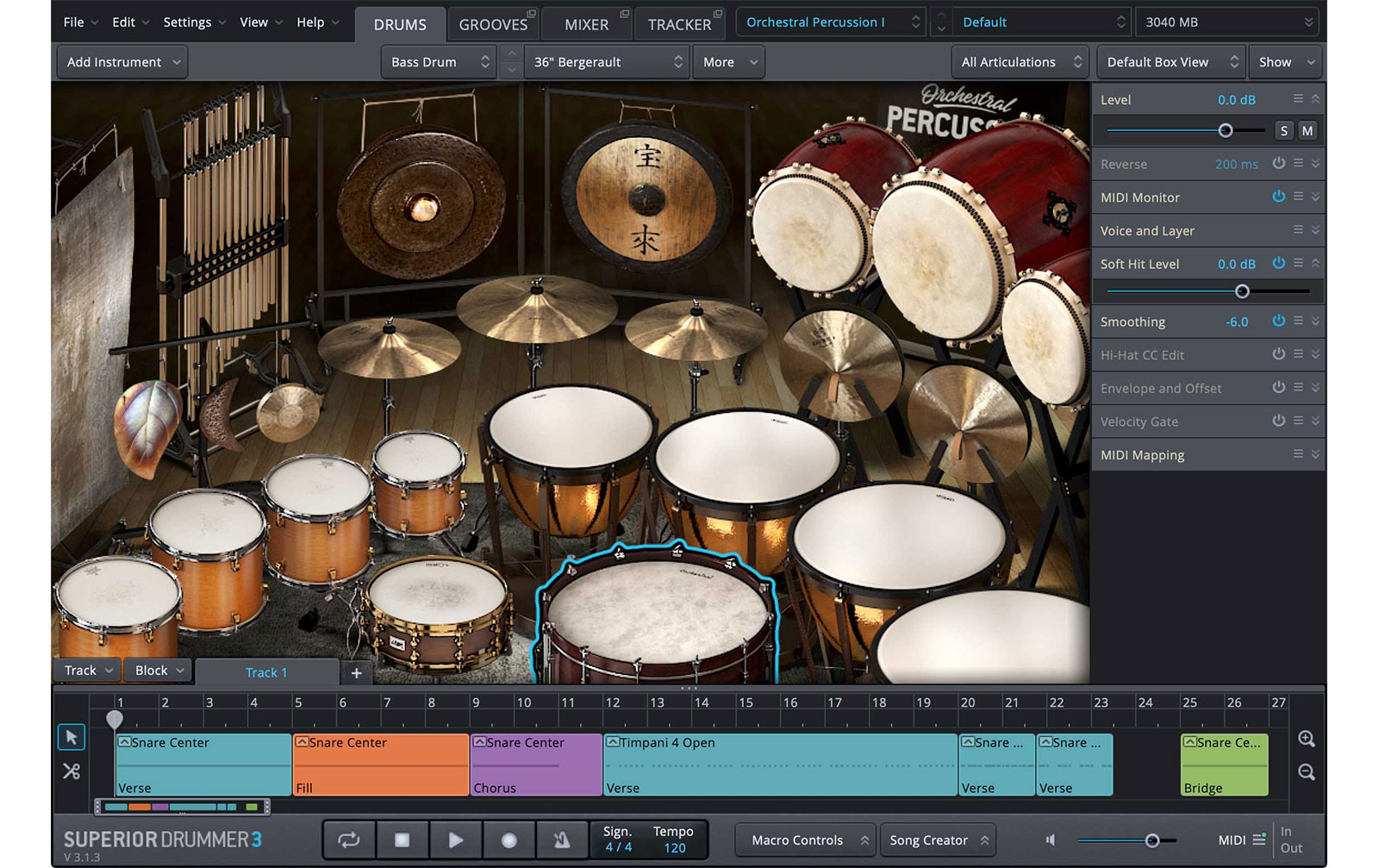
Task: Open the Default preset dropdown
Action: tap(1041, 22)
